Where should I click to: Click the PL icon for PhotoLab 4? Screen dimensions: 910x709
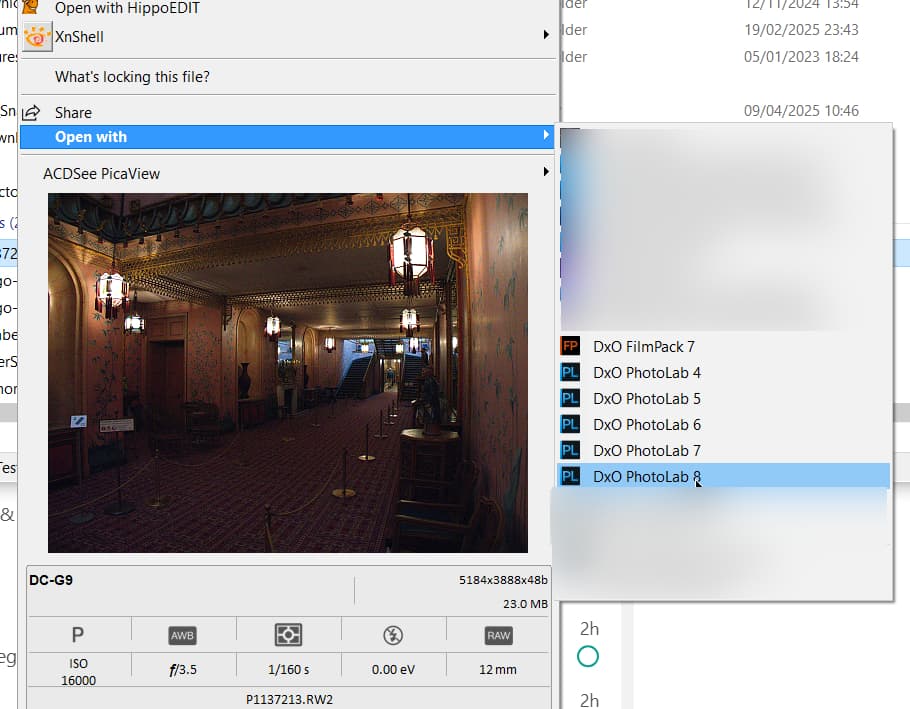pyautogui.click(x=570, y=372)
